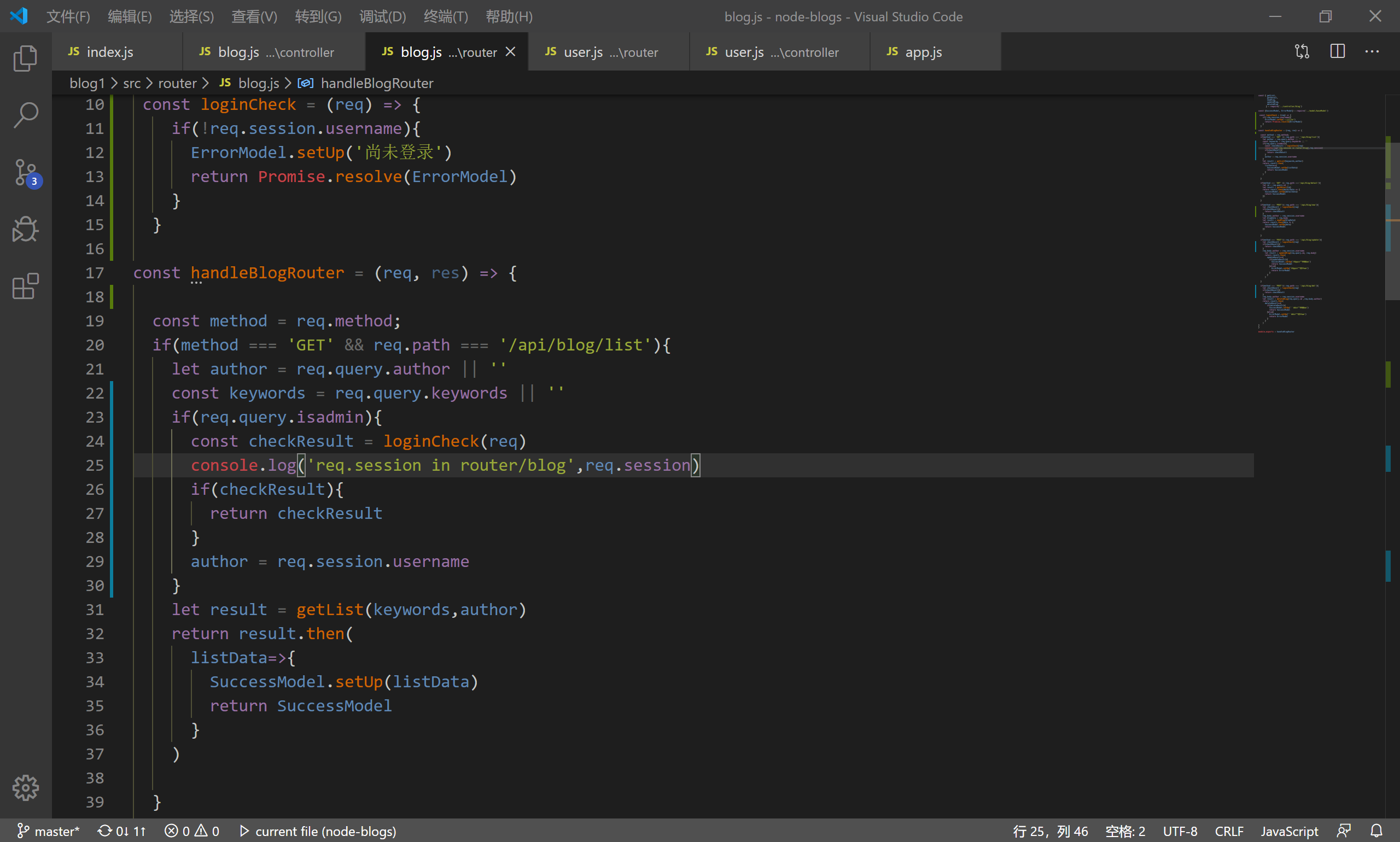Open the Search view in activity bar
Screen dimensions: 1400x842
tap(26, 115)
